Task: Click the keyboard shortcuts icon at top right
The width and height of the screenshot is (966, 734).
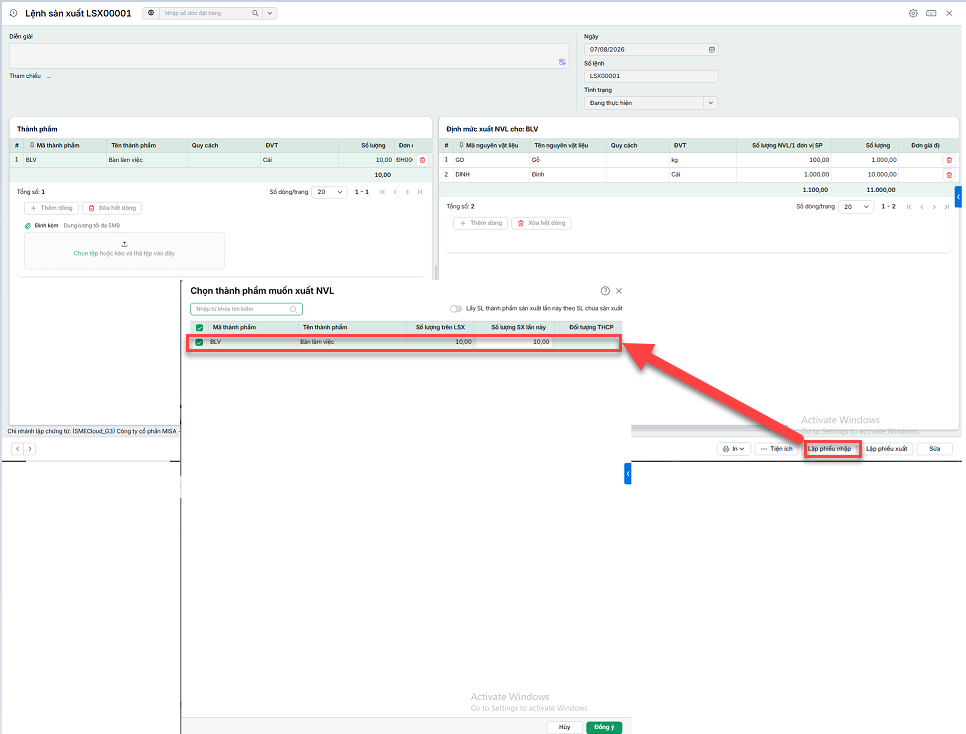Action: (x=931, y=13)
